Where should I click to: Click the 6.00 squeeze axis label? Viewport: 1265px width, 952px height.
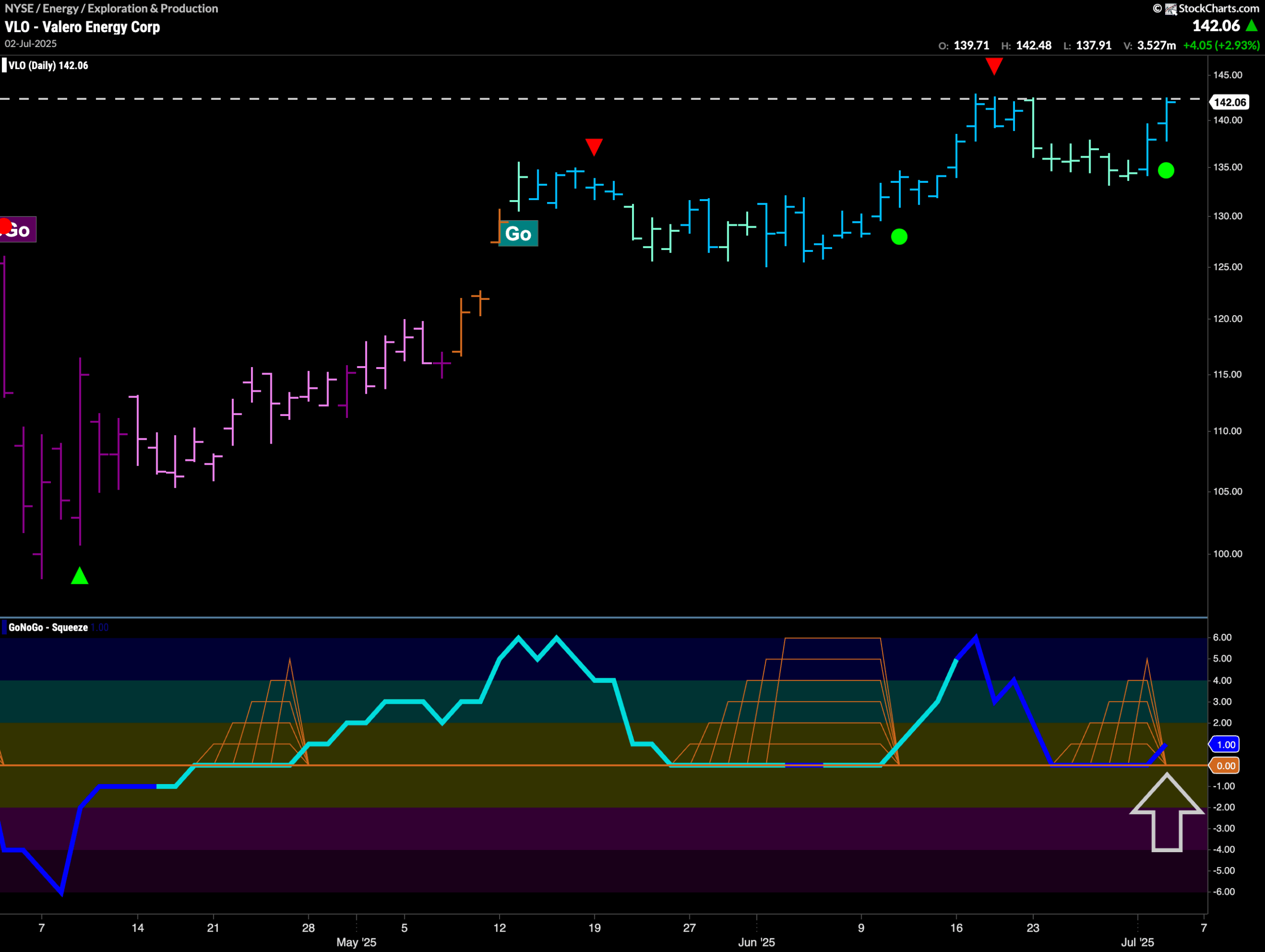point(1222,637)
